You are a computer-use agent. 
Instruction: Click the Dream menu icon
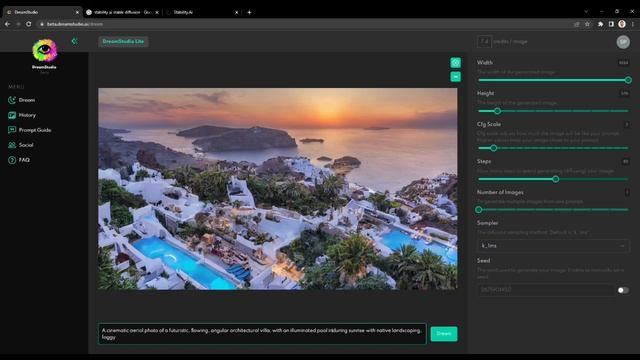(x=12, y=100)
